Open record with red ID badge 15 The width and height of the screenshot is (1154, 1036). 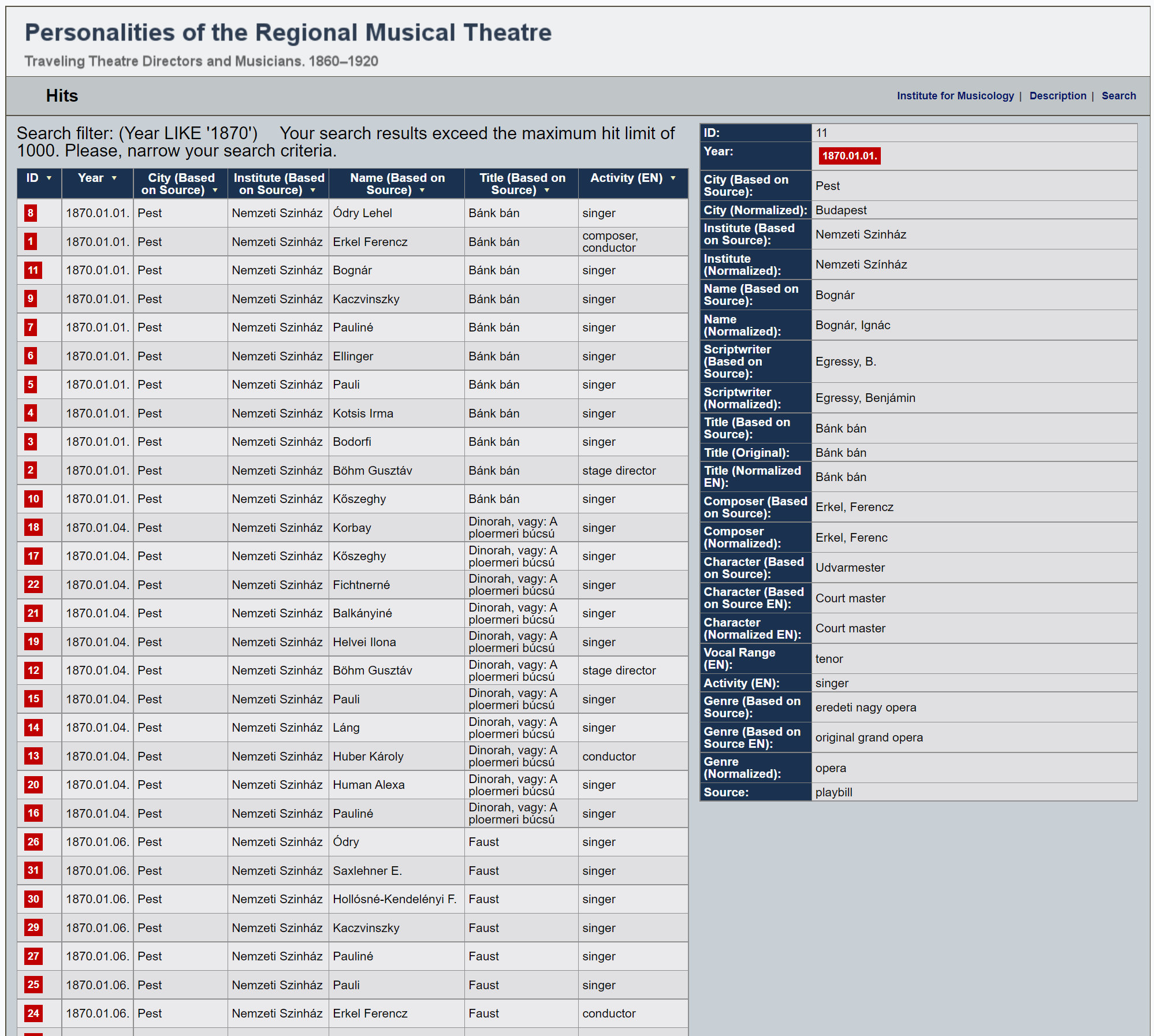[33, 699]
